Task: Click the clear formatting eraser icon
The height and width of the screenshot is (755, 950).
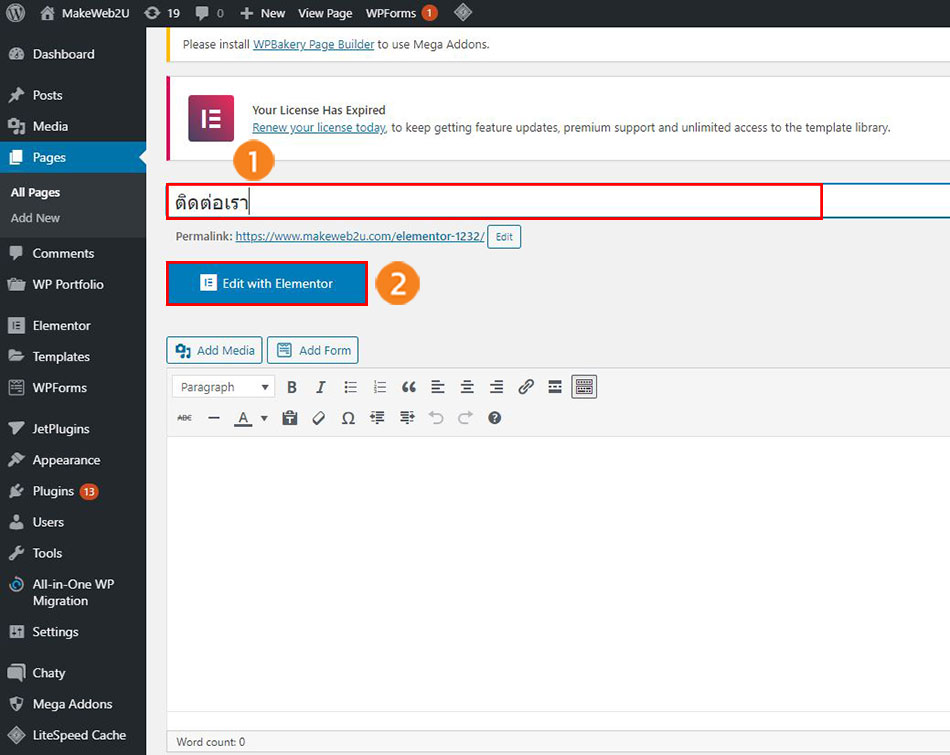Action: click(x=319, y=418)
